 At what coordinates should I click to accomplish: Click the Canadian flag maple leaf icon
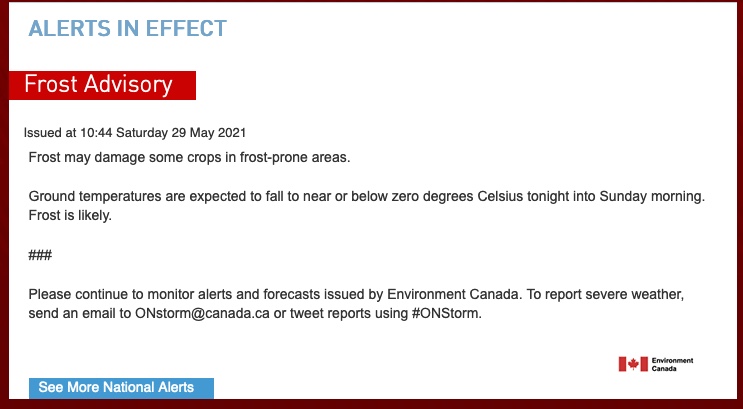point(633,364)
